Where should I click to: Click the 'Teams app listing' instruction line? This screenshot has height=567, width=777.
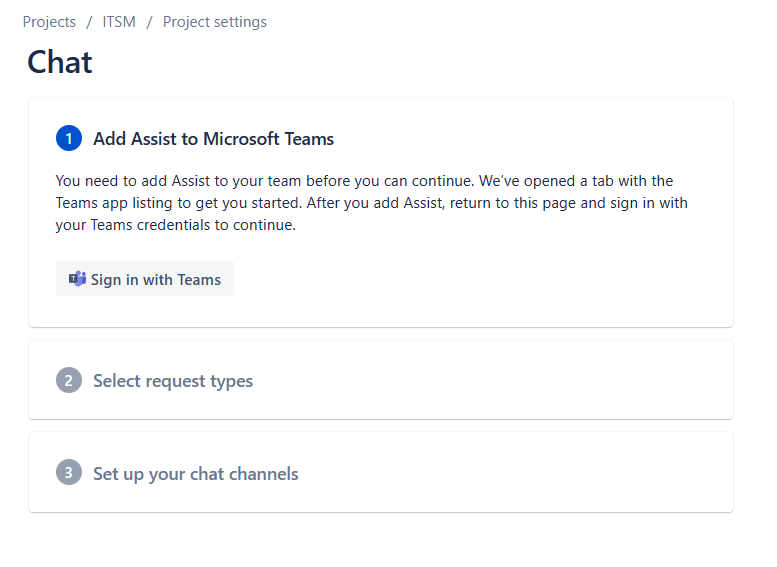[371, 203]
